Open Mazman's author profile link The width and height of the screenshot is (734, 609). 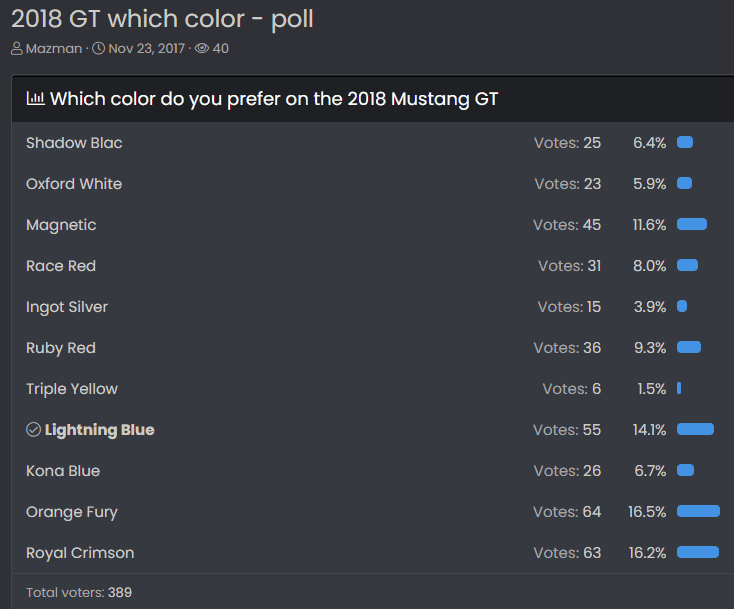click(x=54, y=49)
